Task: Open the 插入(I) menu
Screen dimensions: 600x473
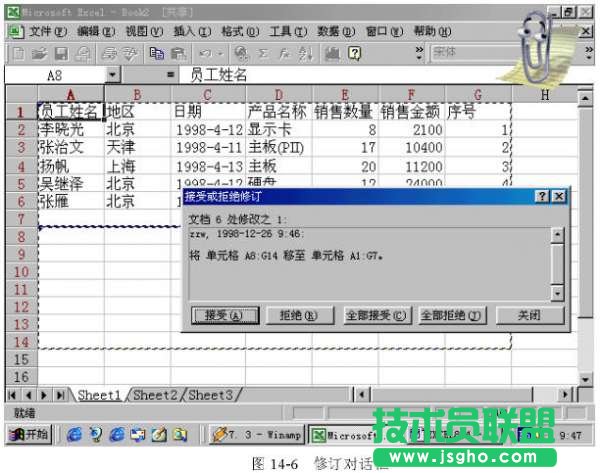Action: (192, 31)
